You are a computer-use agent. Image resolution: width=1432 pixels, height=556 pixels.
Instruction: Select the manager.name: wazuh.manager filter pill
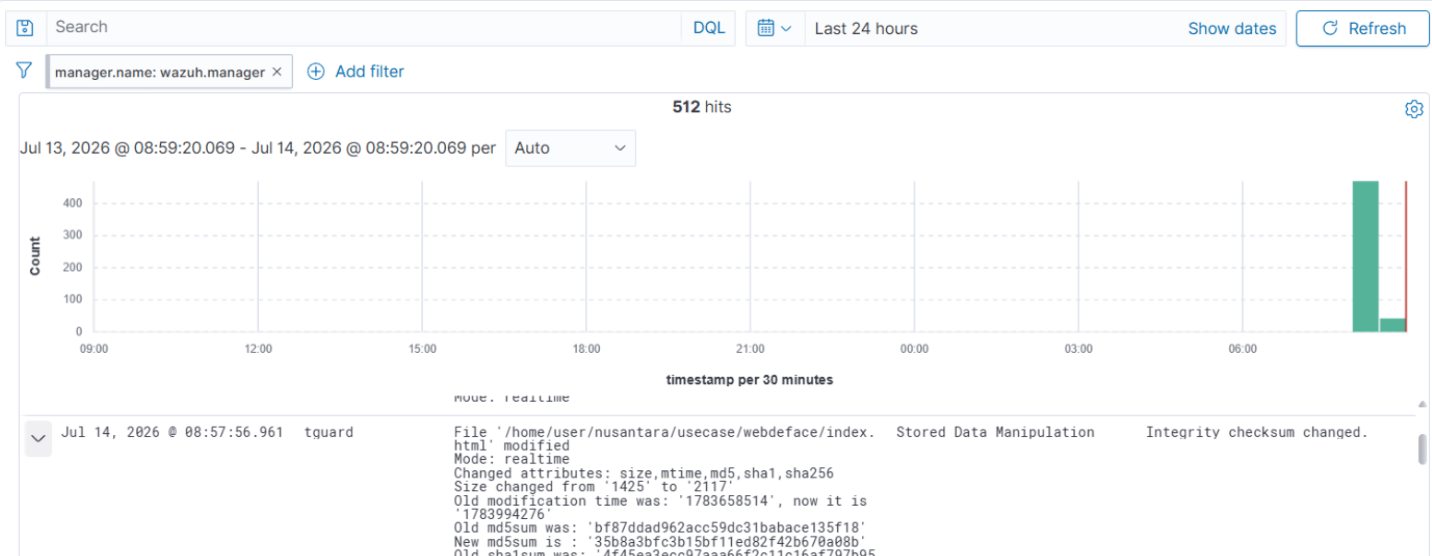pyautogui.click(x=160, y=72)
